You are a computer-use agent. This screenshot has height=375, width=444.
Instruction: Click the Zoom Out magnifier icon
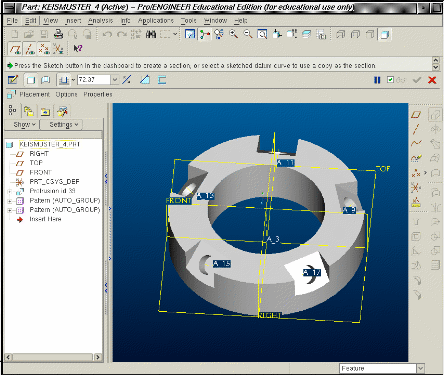pyautogui.click(x=248, y=34)
